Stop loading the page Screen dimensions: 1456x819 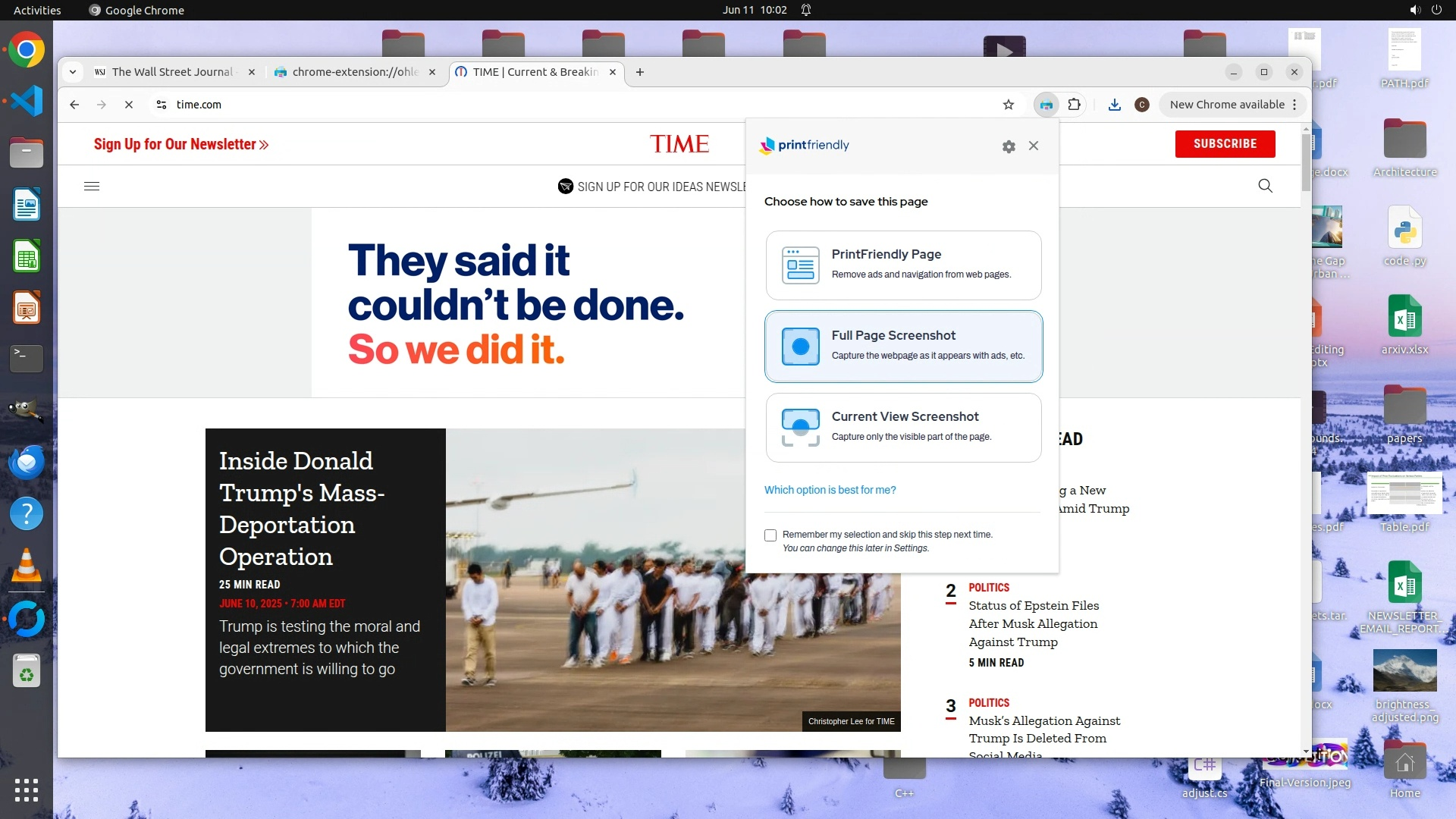(129, 105)
